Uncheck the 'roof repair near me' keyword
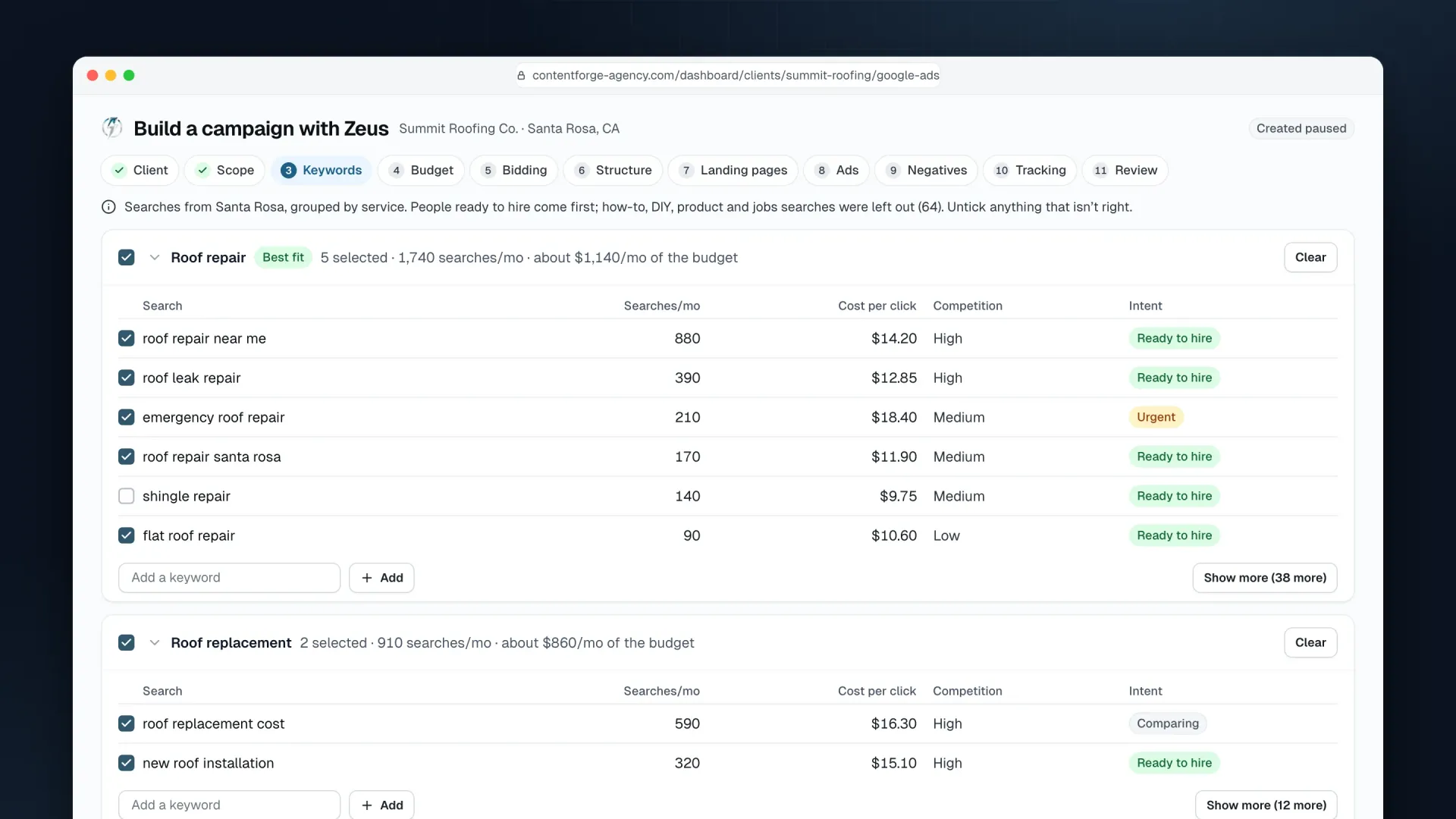Image resolution: width=1456 pixels, height=819 pixels. pos(127,338)
